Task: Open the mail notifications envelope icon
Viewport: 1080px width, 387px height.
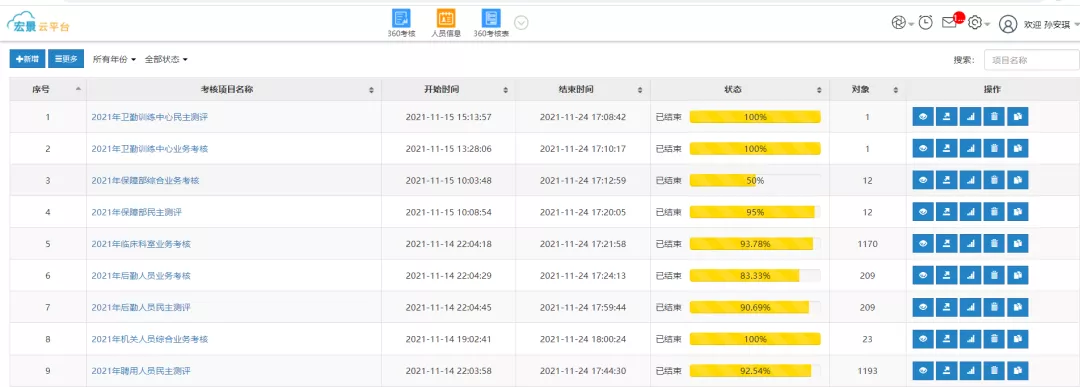Action: click(x=950, y=23)
